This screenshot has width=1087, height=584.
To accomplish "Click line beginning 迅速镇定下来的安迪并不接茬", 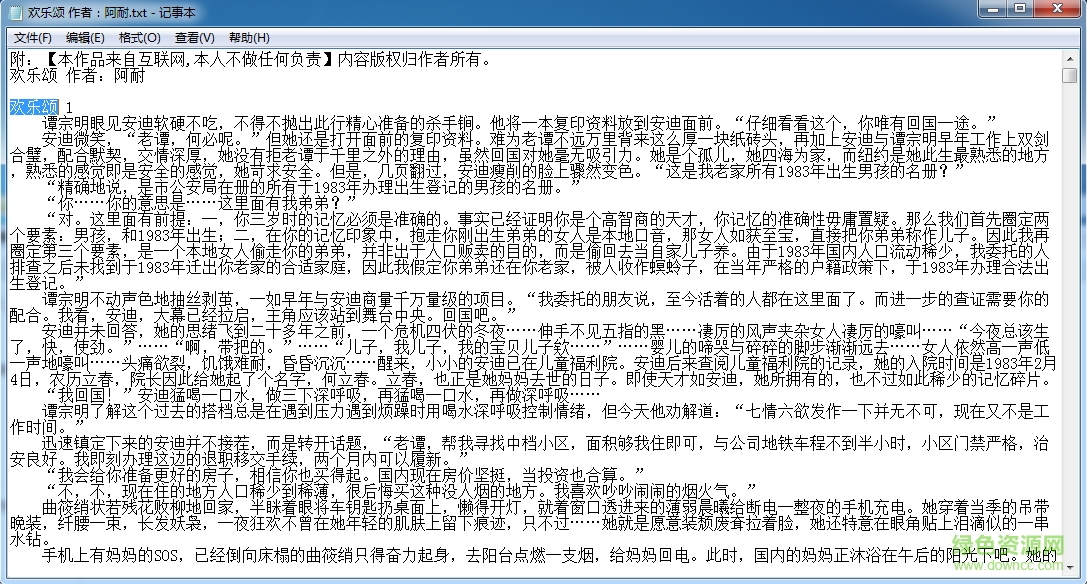I will (546, 443).
